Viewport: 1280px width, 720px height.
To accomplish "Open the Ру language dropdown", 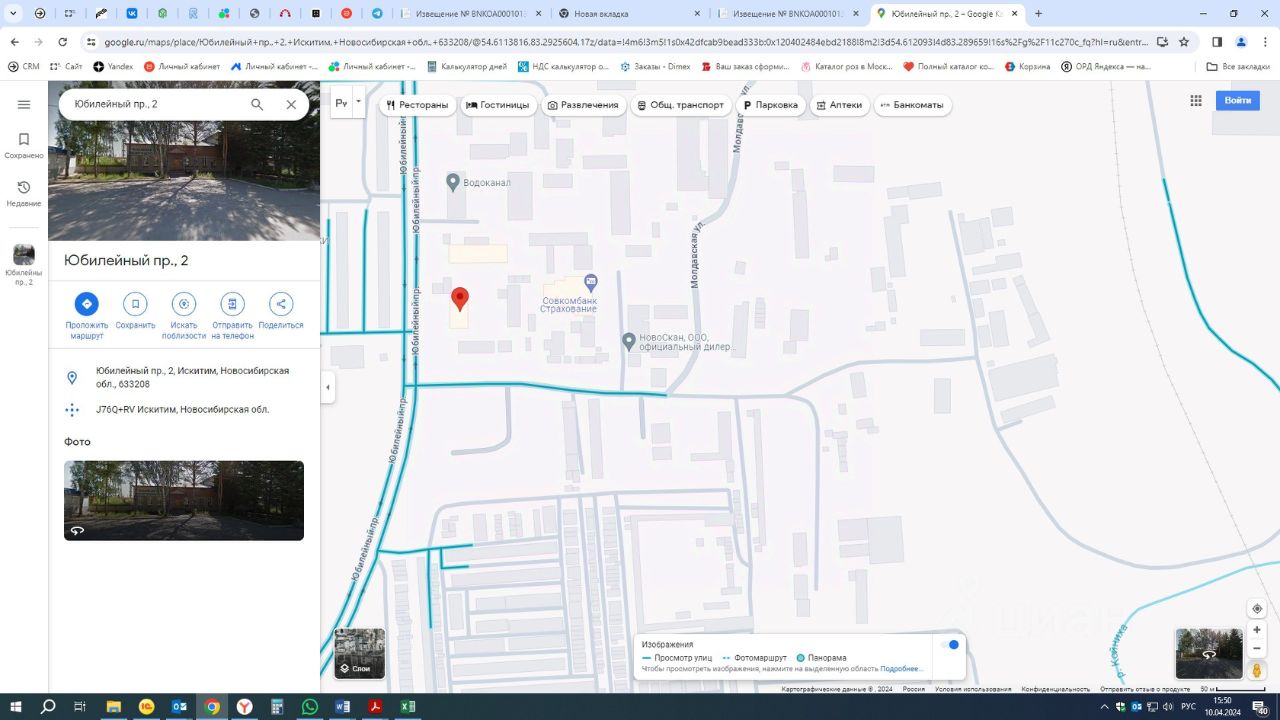I will (347, 103).
